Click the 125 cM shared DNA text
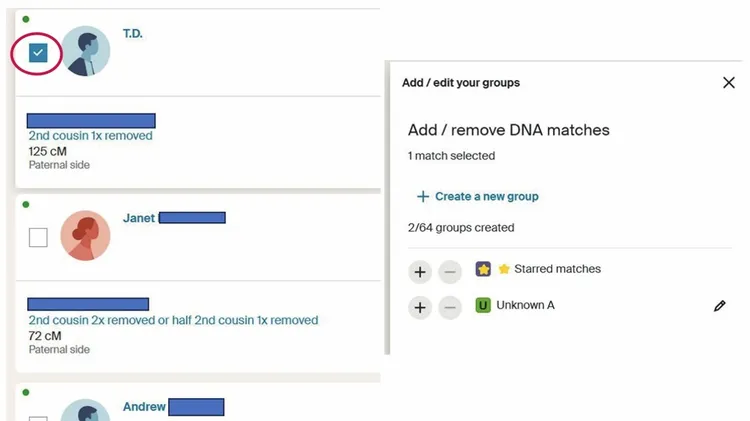Viewport: 750px width, 421px height. tap(47, 152)
